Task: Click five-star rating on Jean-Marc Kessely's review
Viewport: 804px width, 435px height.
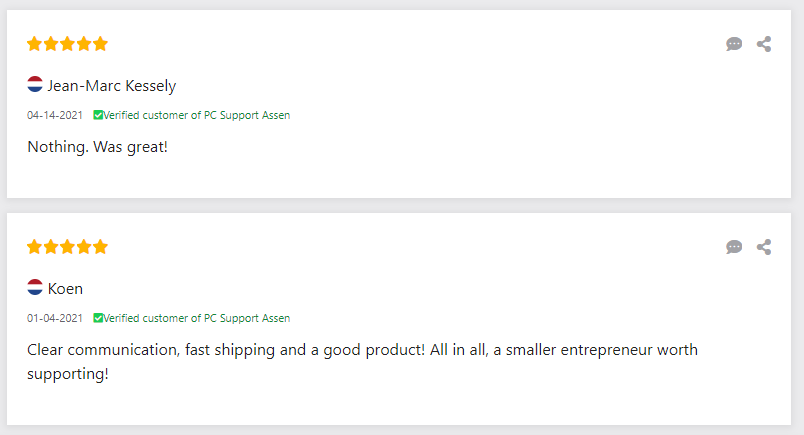Action: coord(67,44)
